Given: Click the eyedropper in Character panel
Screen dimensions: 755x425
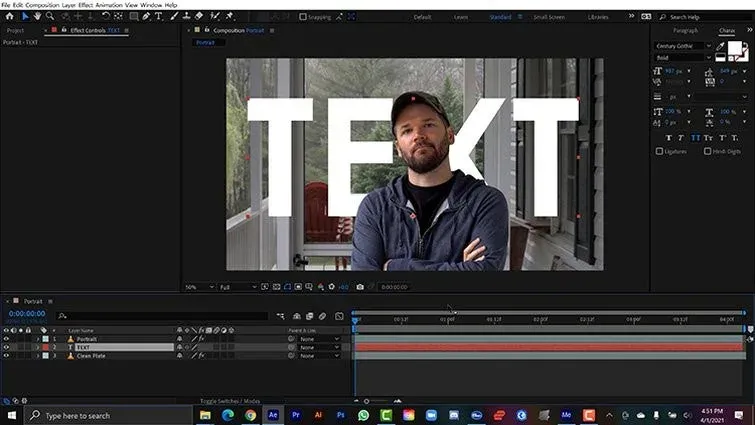Looking at the screenshot, I should tap(720, 46).
